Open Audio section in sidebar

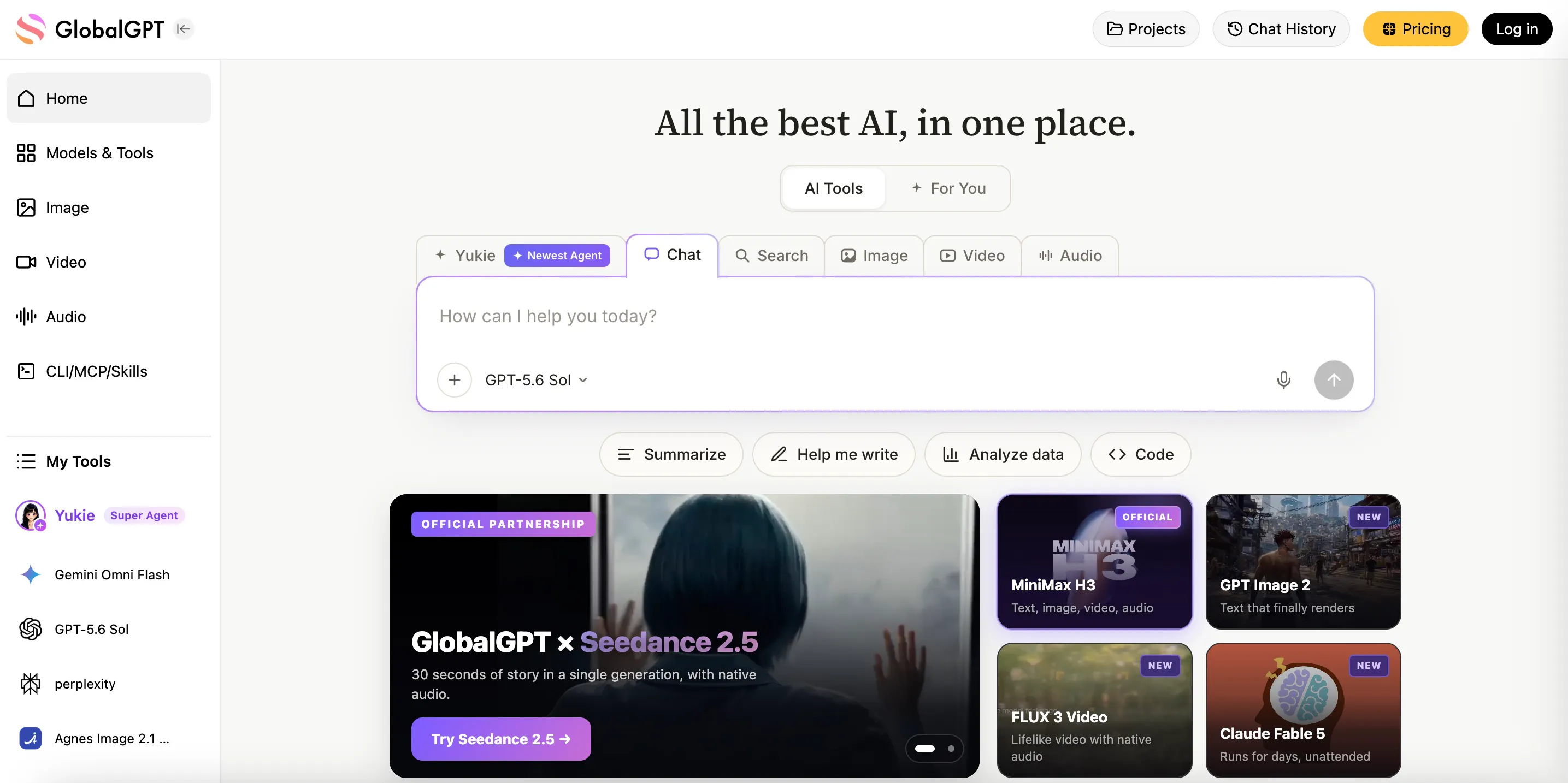pyautogui.click(x=108, y=316)
